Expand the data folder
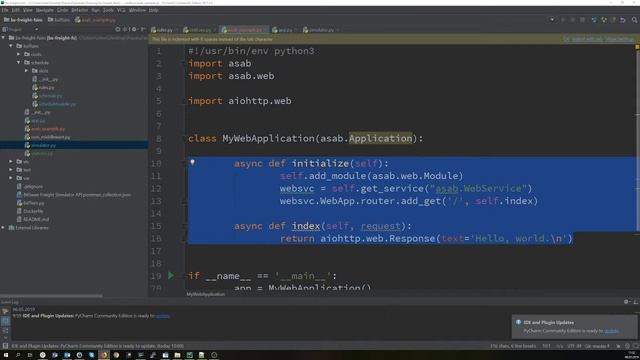Screen dimensions: 640x360 click(27, 71)
